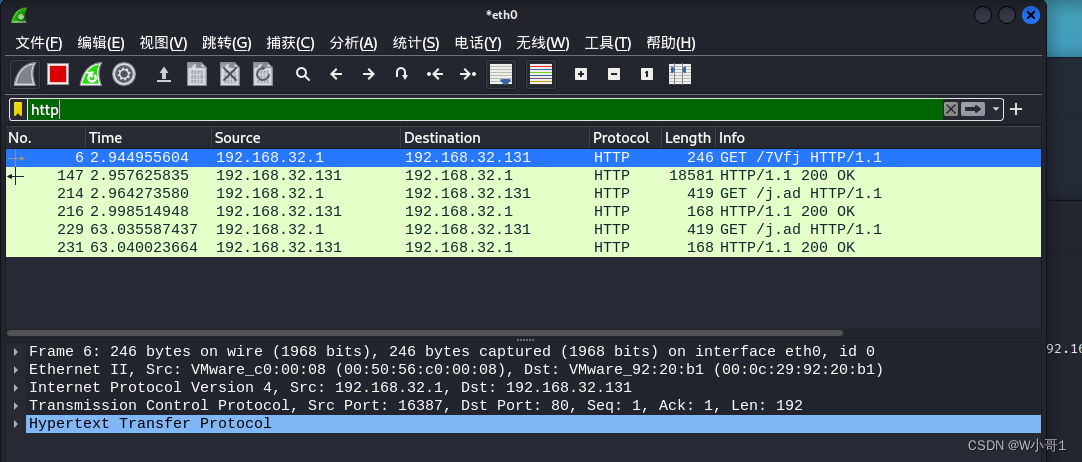Open the 无线(W) menu

coord(543,43)
